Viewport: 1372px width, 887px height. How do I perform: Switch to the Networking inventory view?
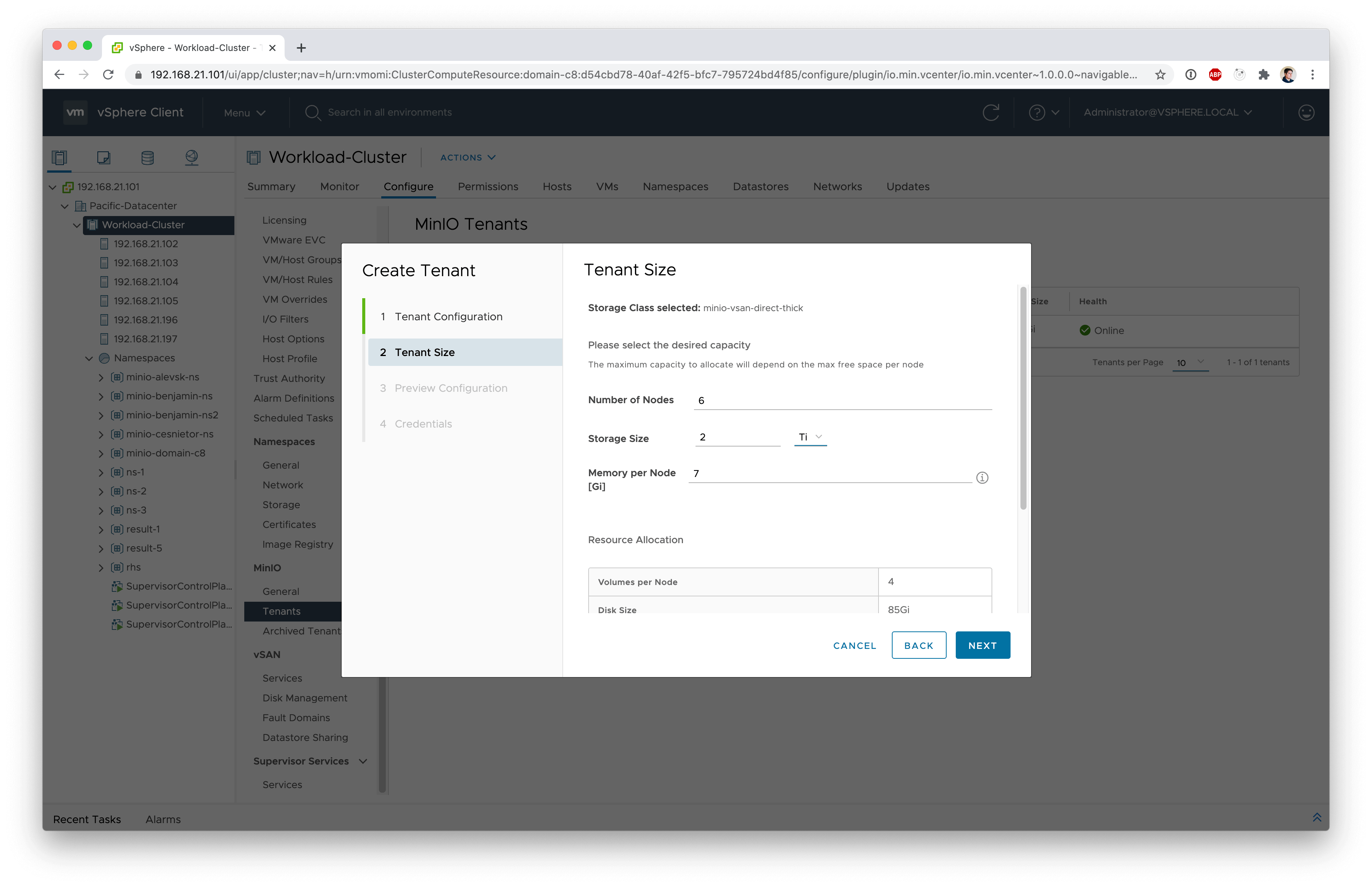point(192,157)
